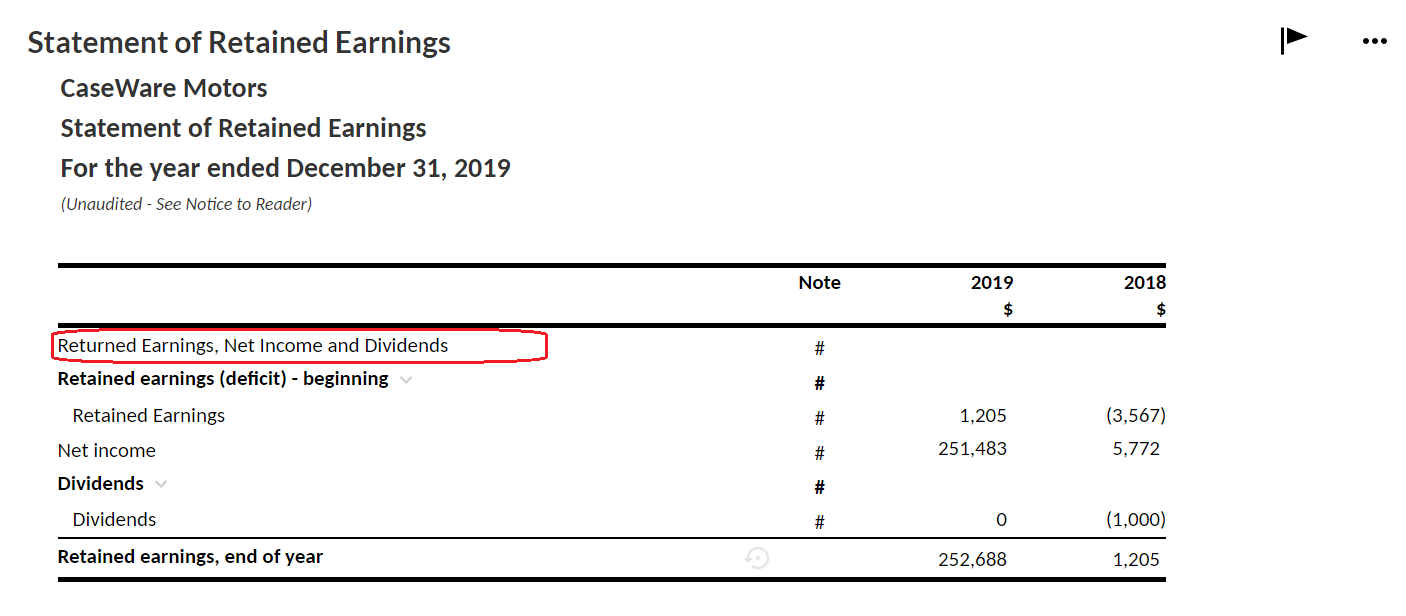Click the 2019 end of year total 252,688
This screenshot has width=1406, height=616.
coord(972,559)
